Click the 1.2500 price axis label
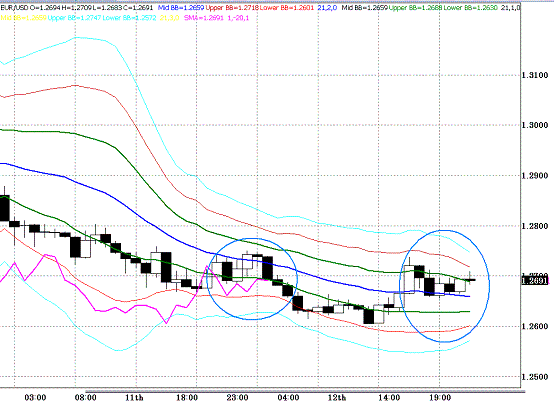The image size is (554, 403). tap(535, 377)
